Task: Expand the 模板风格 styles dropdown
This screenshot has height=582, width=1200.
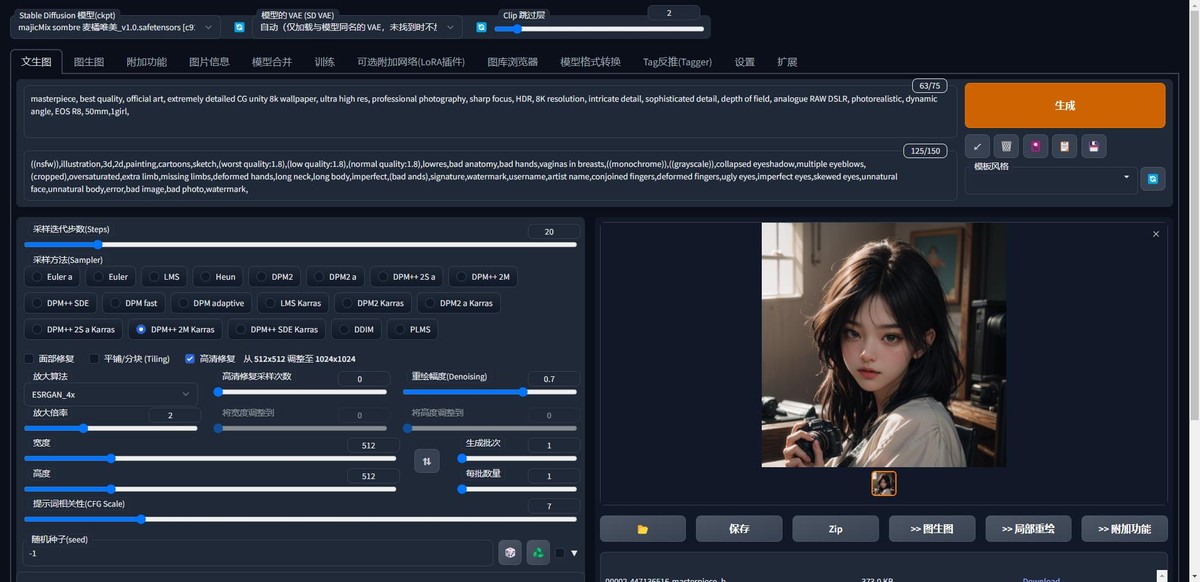Action: [1050, 179]
